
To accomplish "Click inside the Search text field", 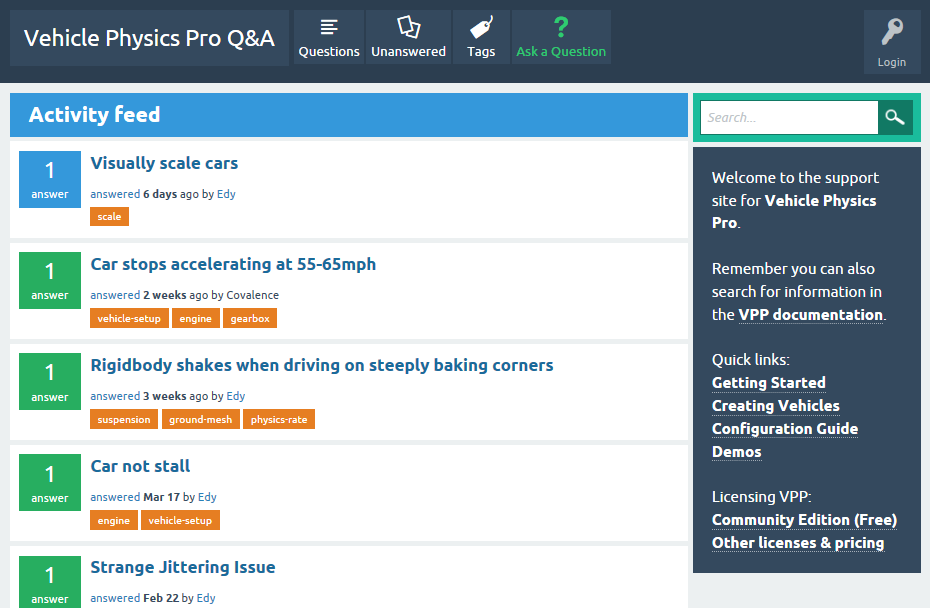I will tap(788, 117).
